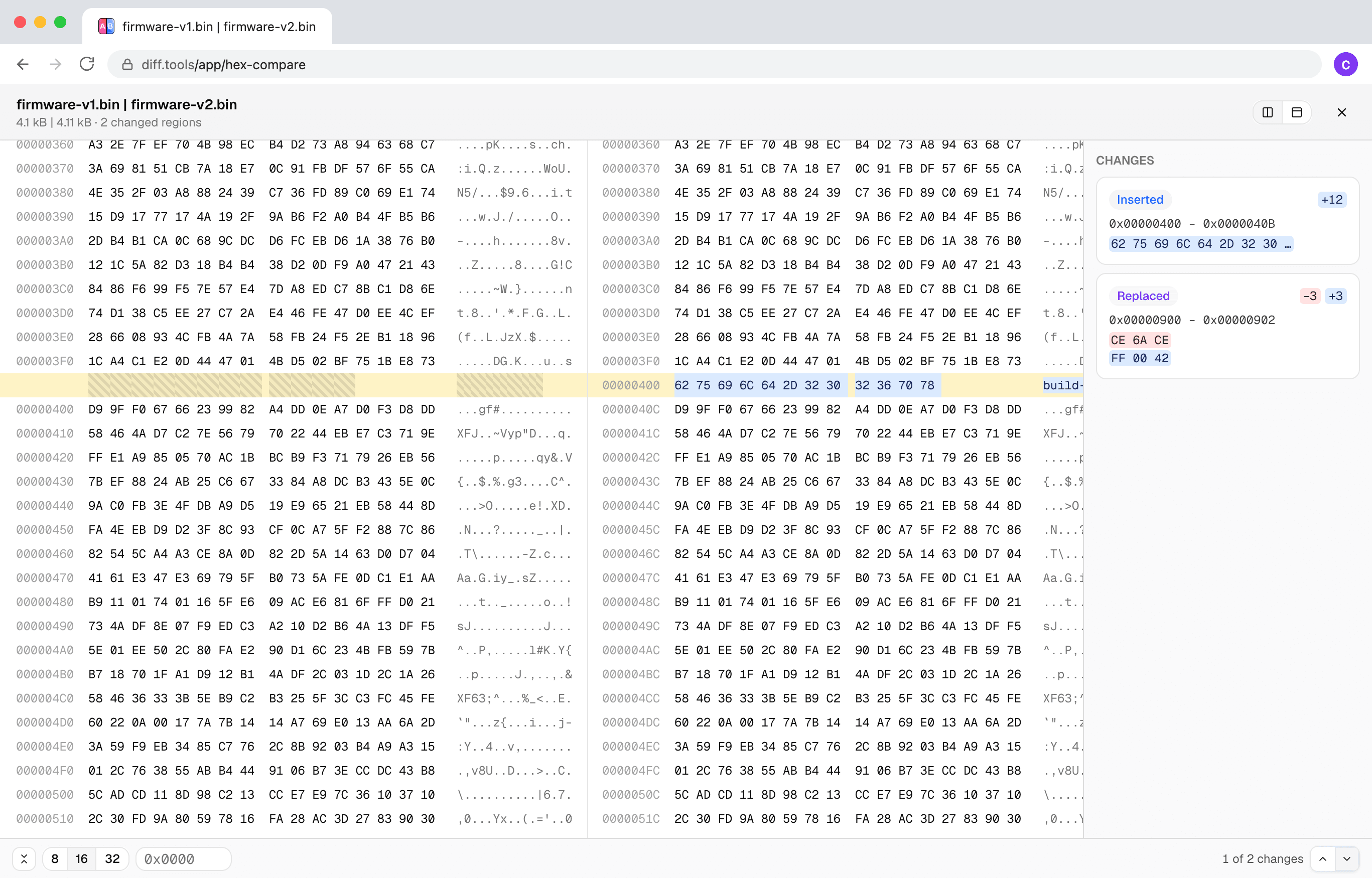
Task: Focus the 0x0000 offset input field
Action: pos(183,858)
